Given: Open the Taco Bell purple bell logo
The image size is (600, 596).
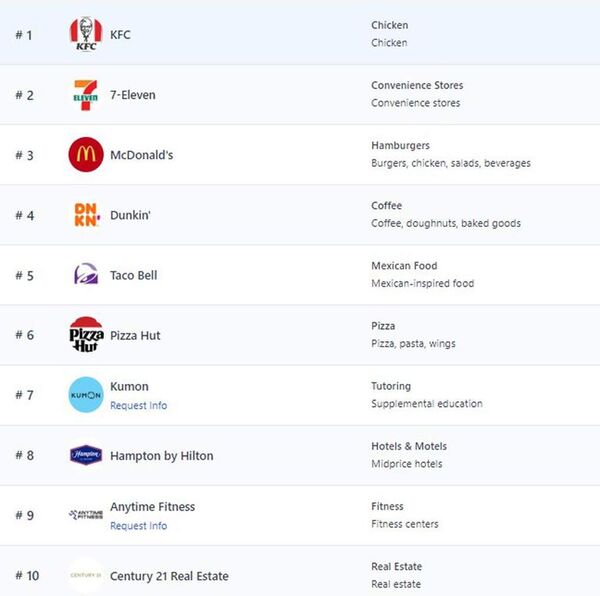Looking at the screenshot, I should pyautogui.click(x=86, y=274).
